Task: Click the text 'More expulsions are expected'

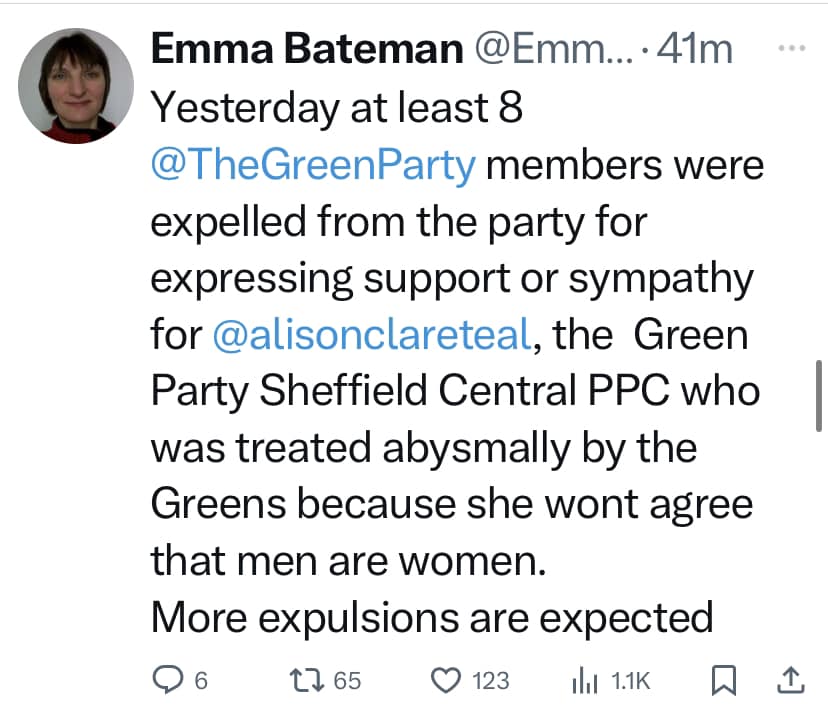Action: [431, 618]
